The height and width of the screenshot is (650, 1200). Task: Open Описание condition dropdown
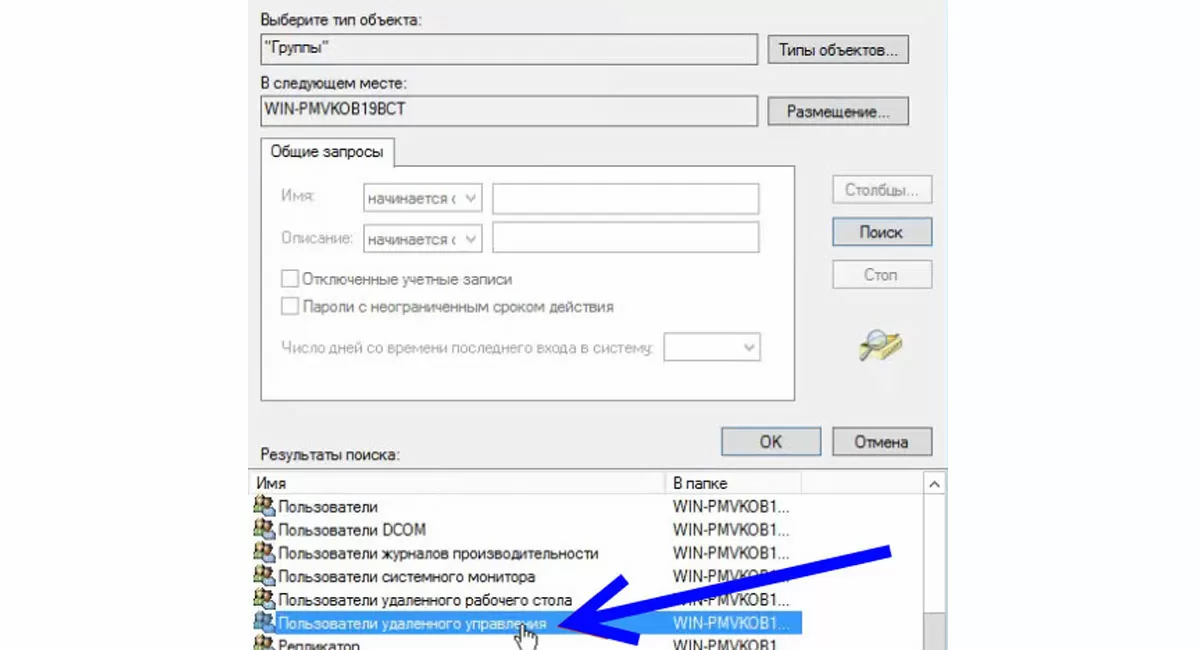click(422, 239)
